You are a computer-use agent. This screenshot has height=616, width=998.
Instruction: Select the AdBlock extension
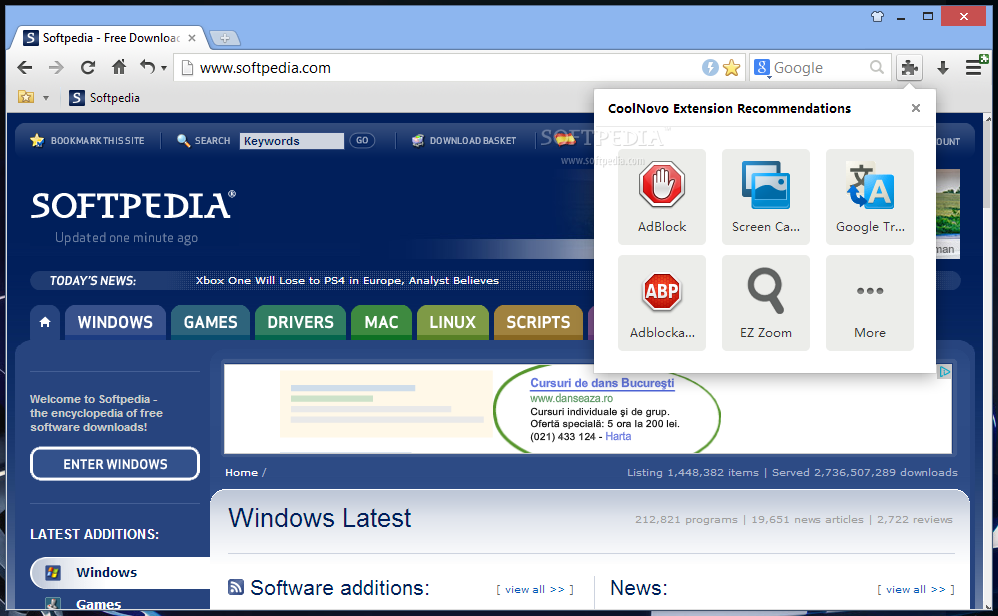click(x=662, y=197)
